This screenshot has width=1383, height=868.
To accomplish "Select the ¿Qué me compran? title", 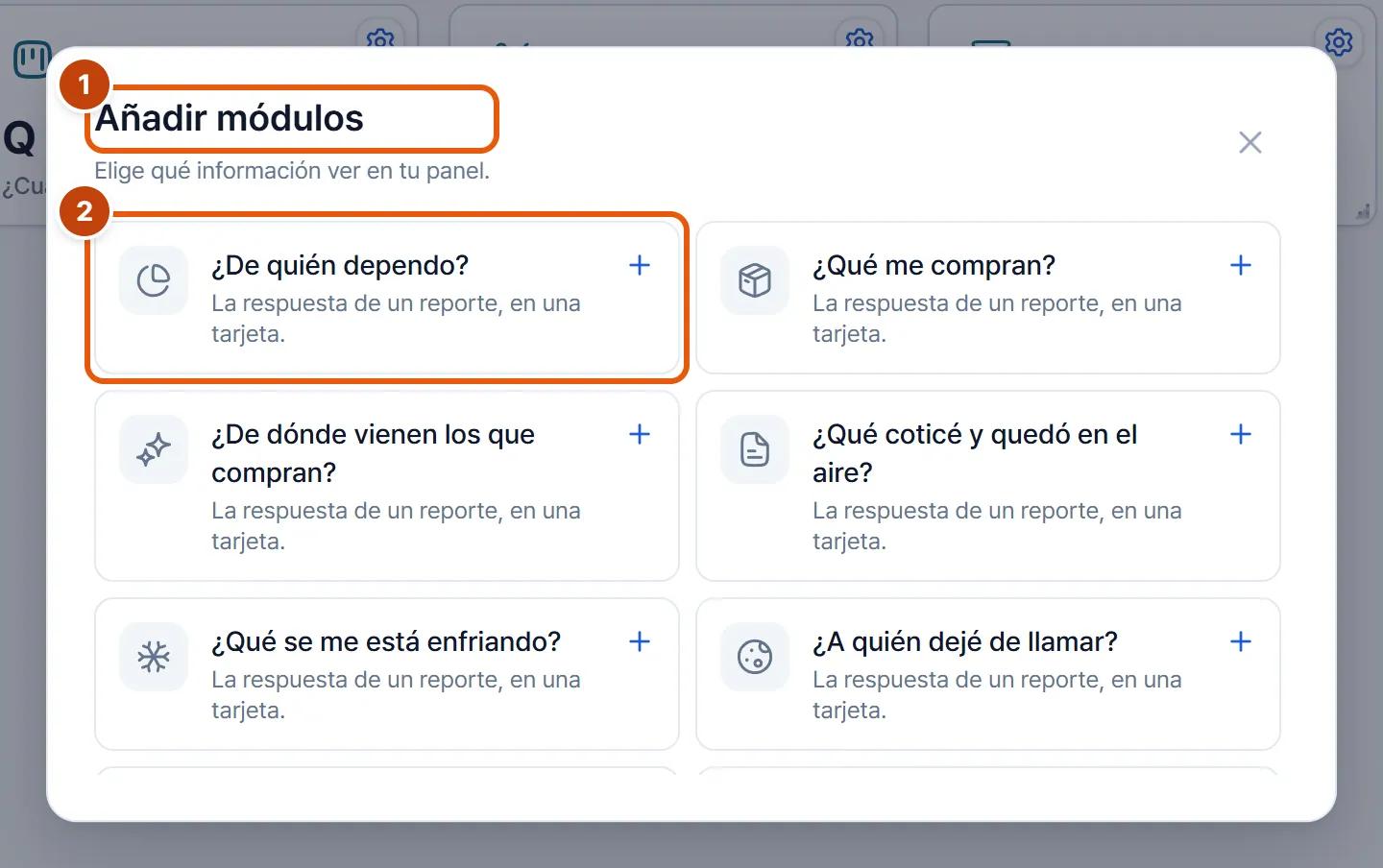I will (934, 265).
